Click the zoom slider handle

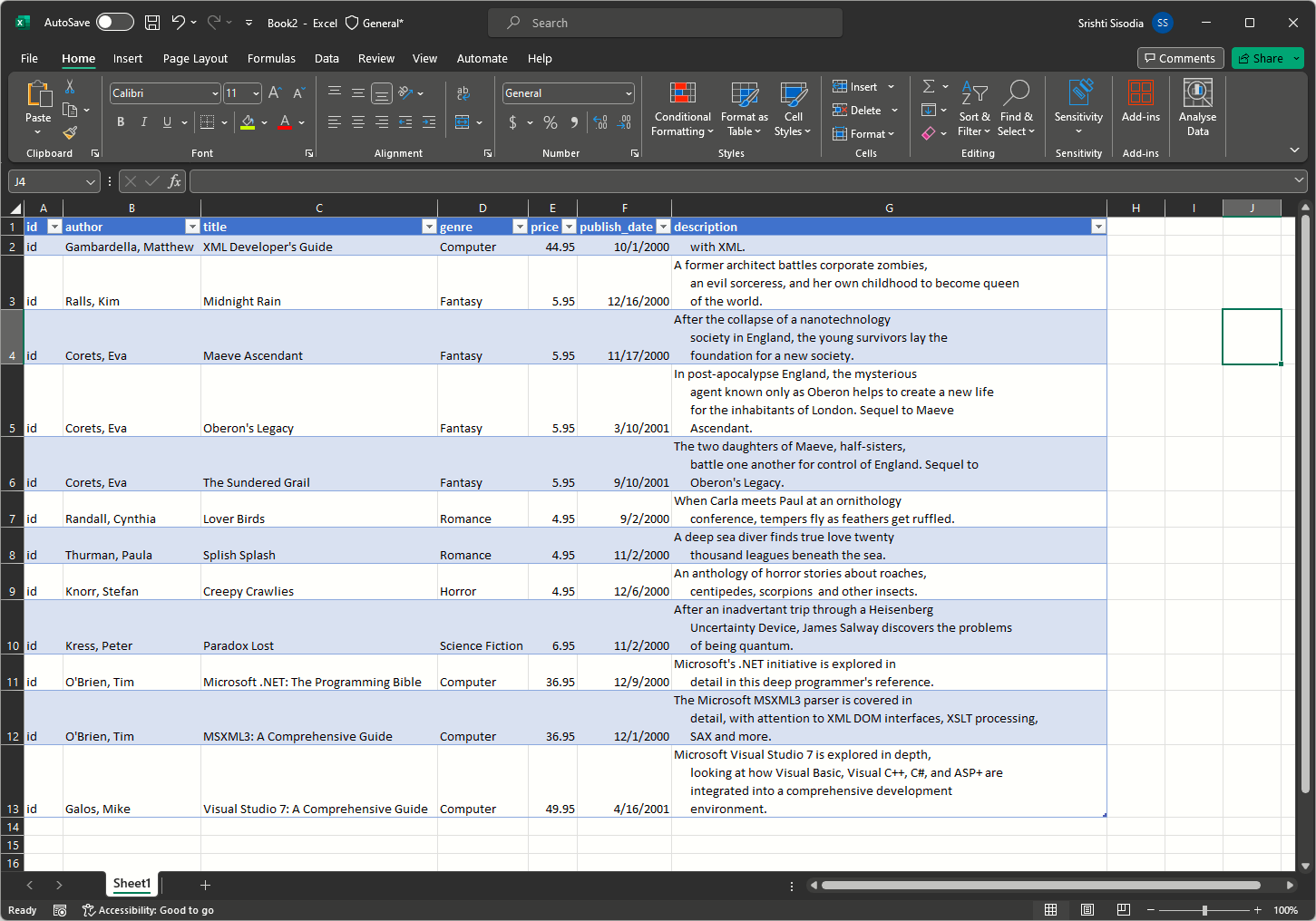coord(1204,910)
